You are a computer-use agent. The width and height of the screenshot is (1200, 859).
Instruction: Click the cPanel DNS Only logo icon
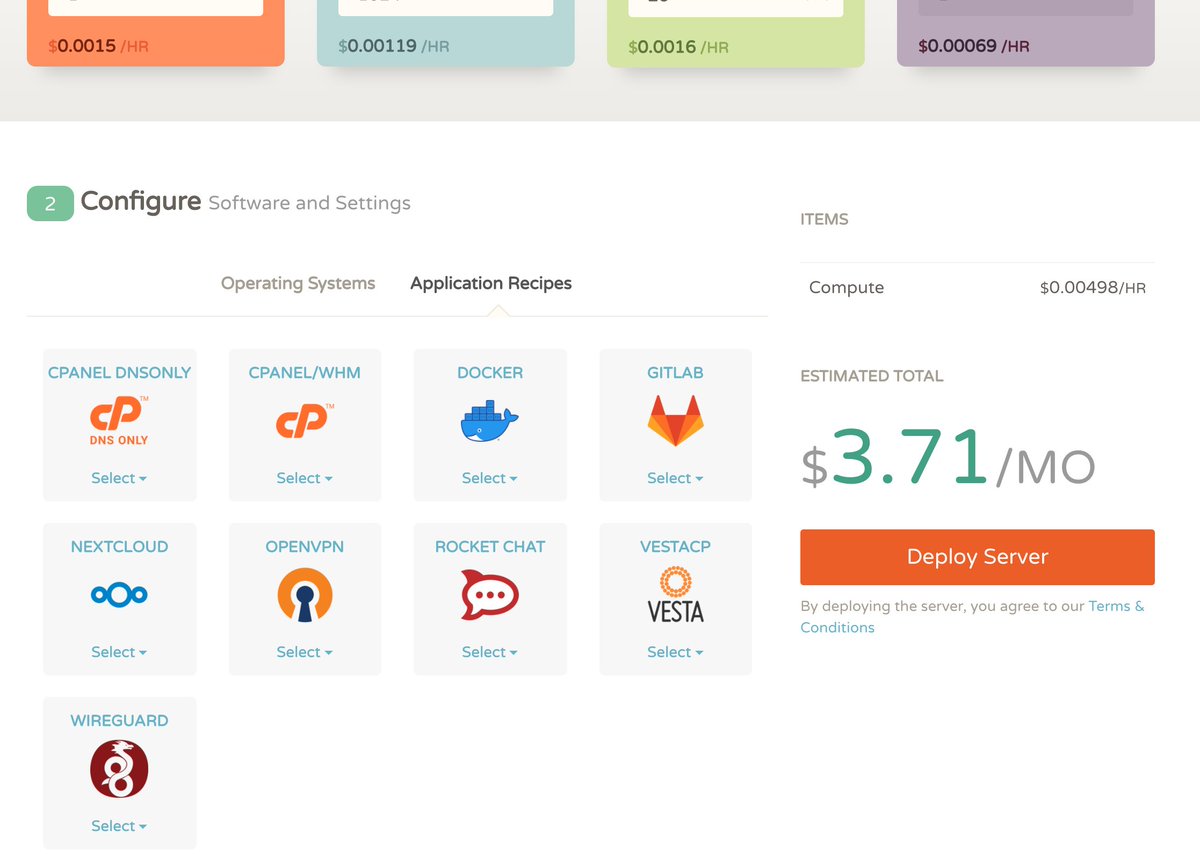click(119, 421)
